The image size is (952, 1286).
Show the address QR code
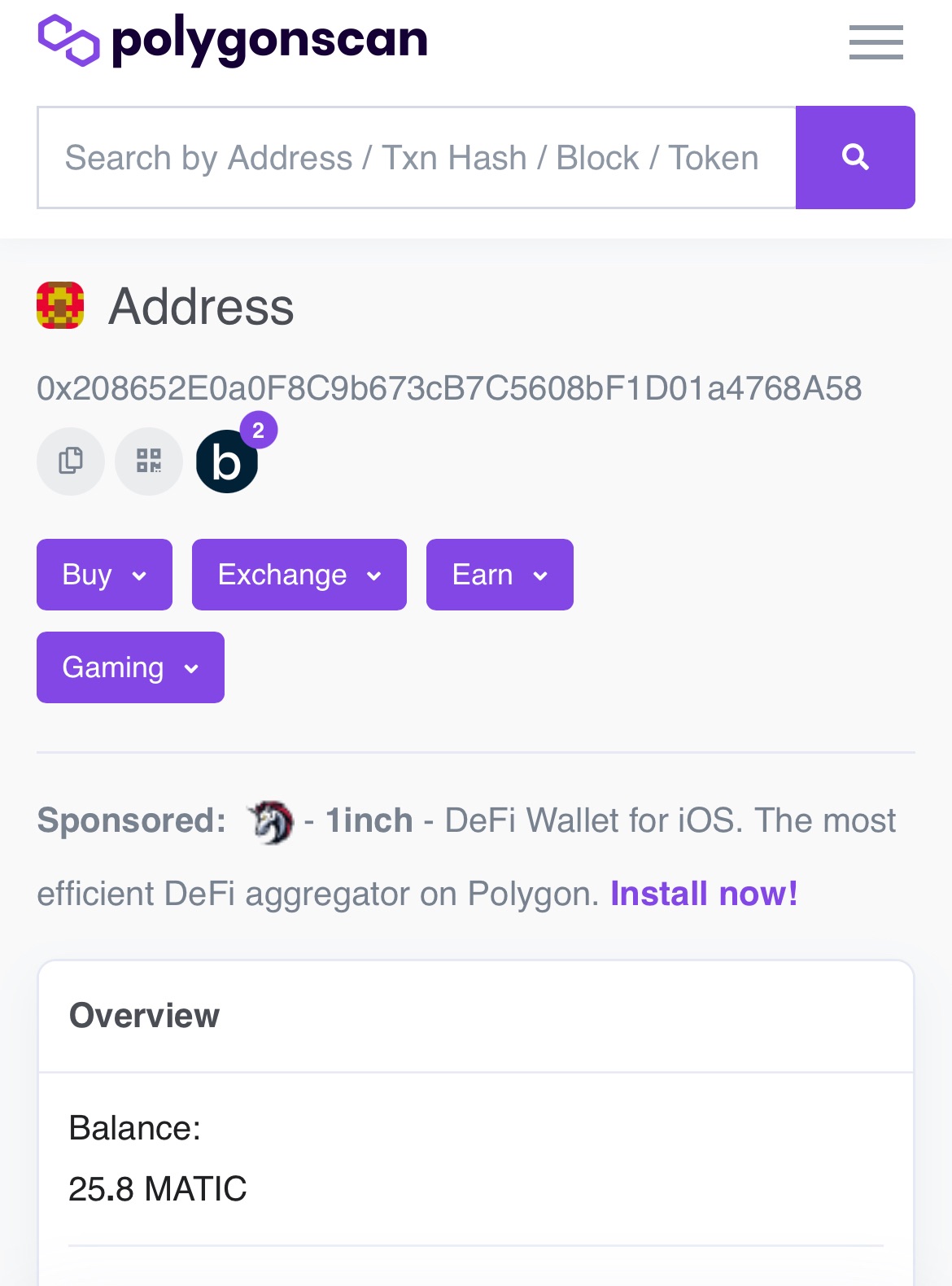(149, 461)
